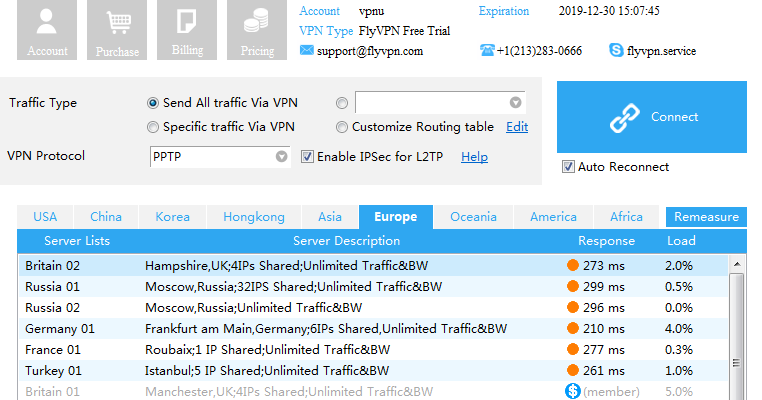Select the France 01 server row
This screenshot has width=762, height=400.
[x=373, y=349]
